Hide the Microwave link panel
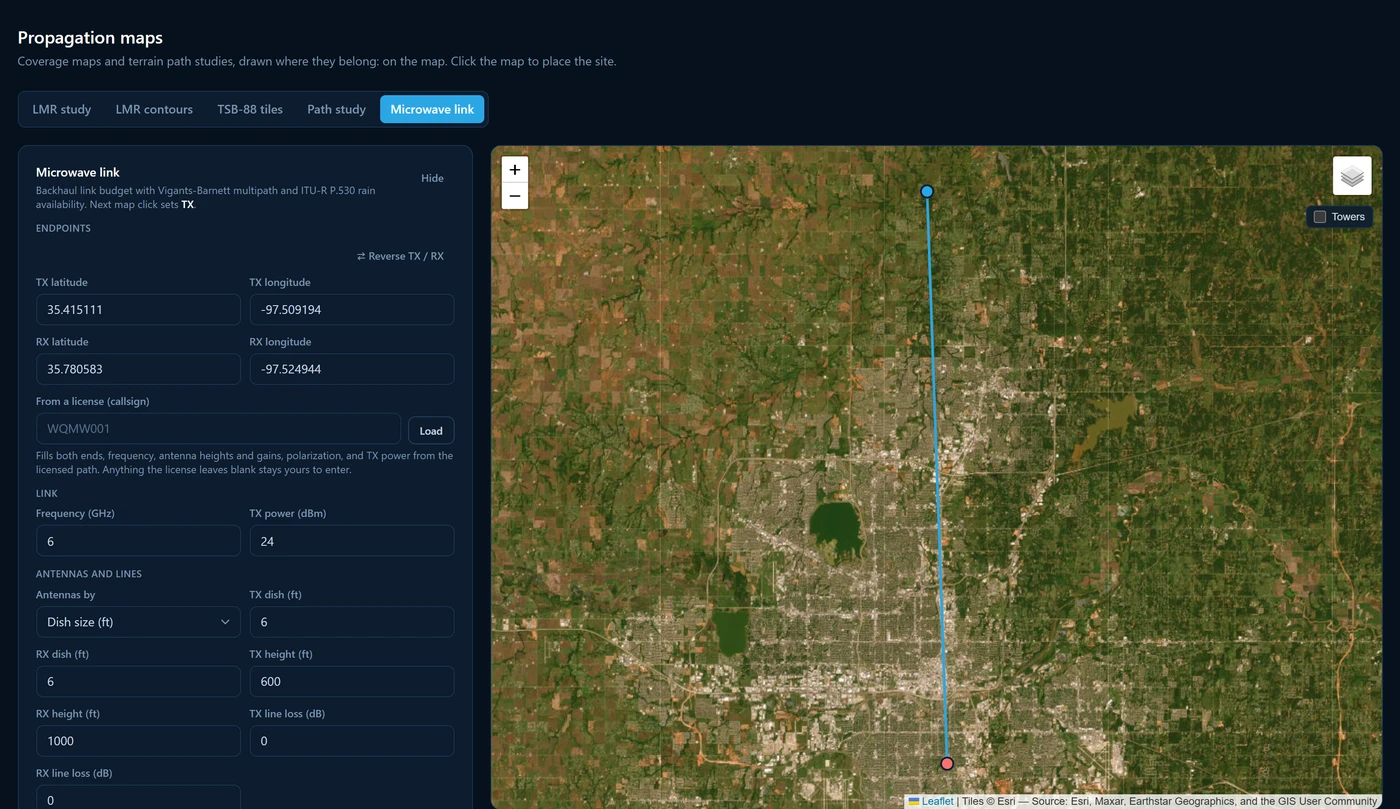Viewport: 1400px width, 809px height. tap(432, 178)
